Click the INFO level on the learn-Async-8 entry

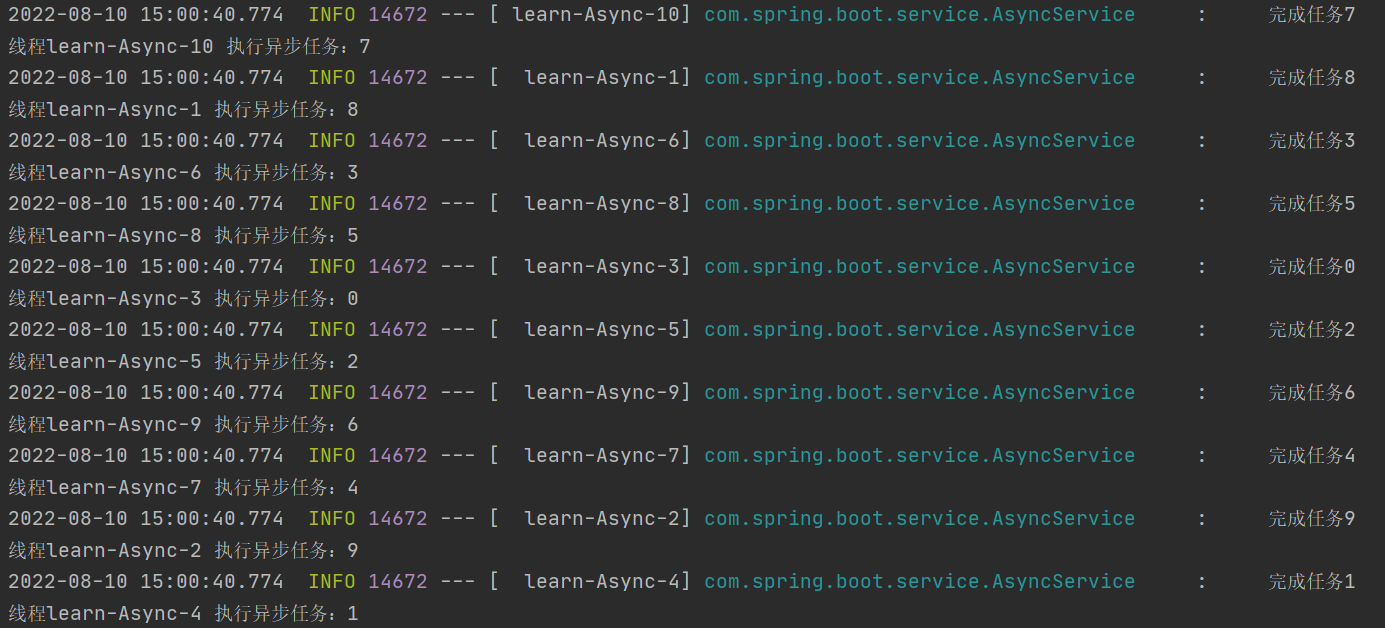pos(331,204)
